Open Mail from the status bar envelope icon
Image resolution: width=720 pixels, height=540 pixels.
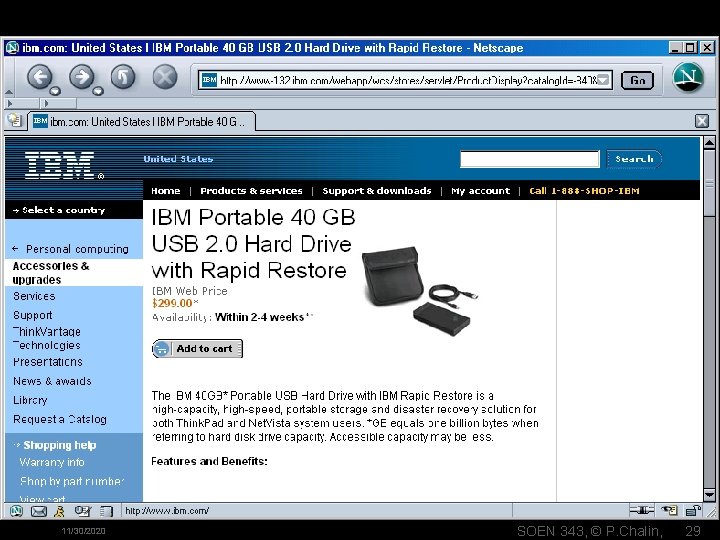tap(39, 511)
